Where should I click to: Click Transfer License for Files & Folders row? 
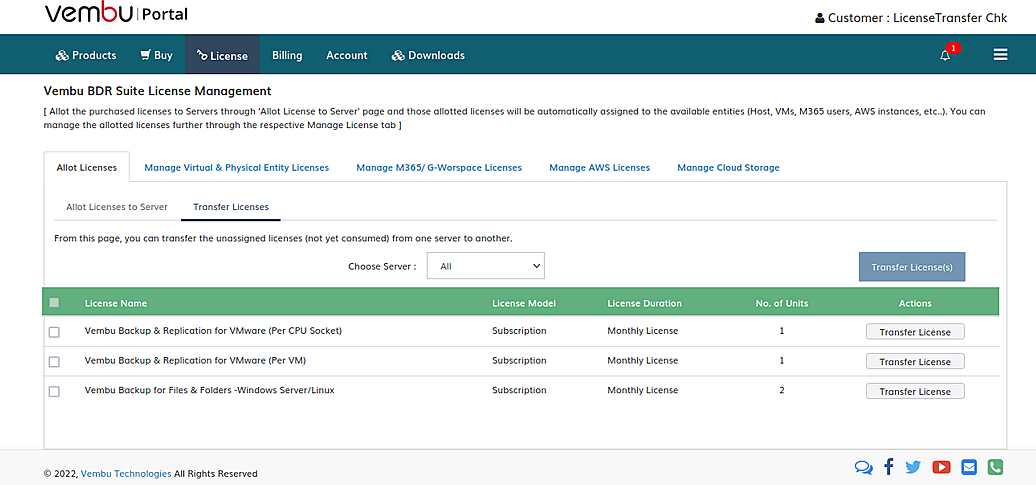tap(915, 391)
